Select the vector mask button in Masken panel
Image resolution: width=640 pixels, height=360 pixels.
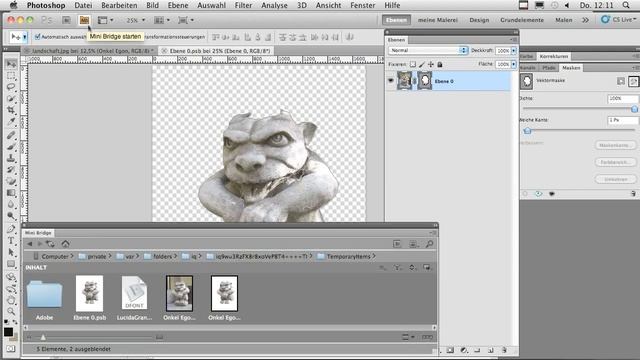(633, 81)
